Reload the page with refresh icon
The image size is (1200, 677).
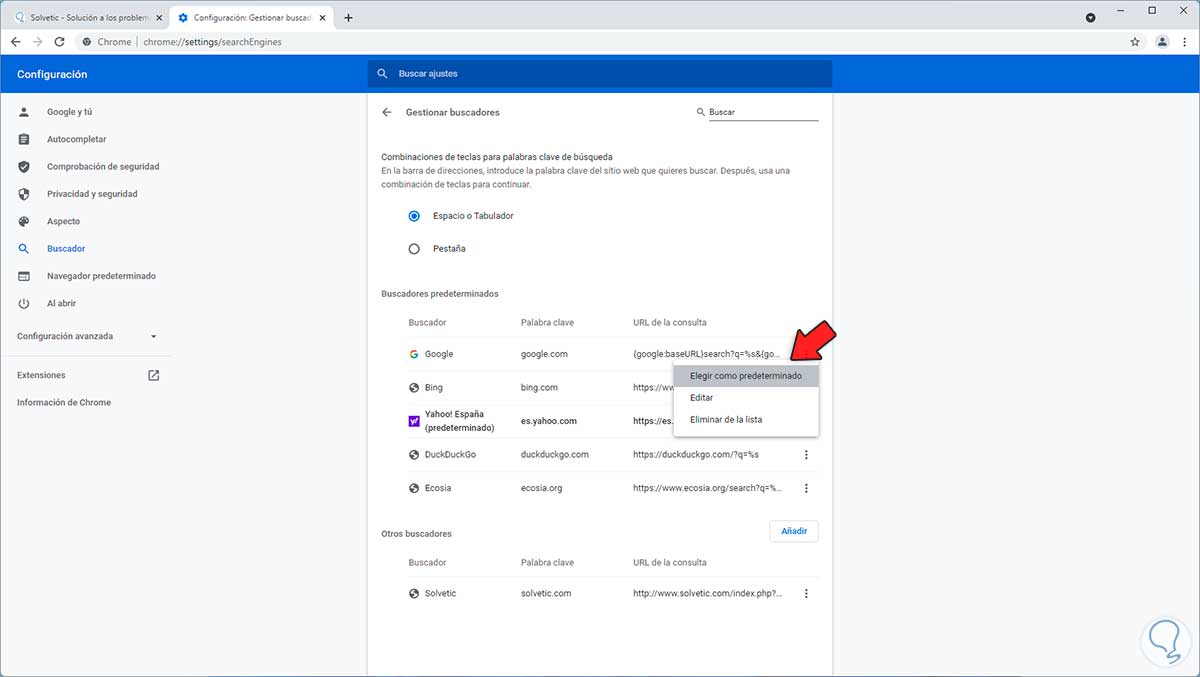59,42
